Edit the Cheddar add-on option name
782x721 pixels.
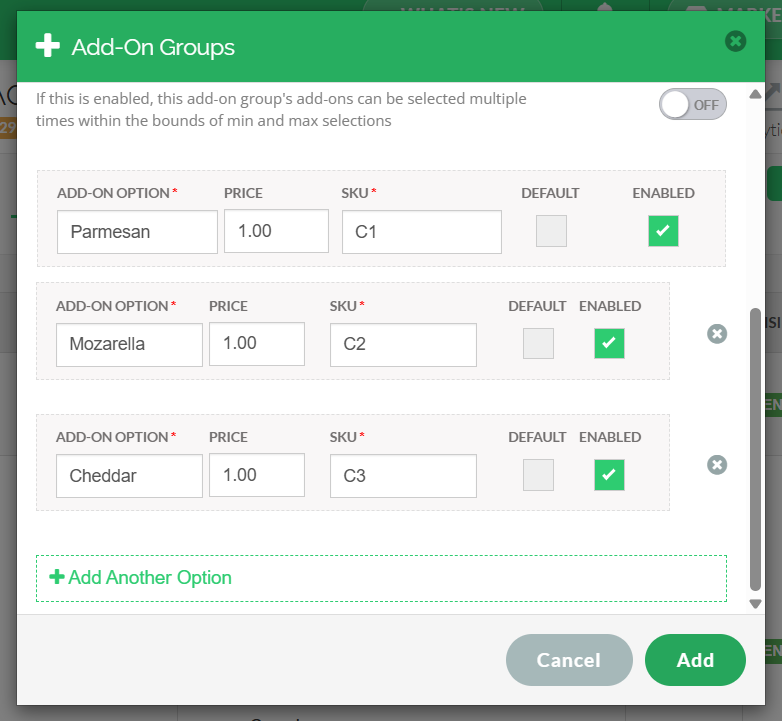pyautogui.click(x=129, y=476)
